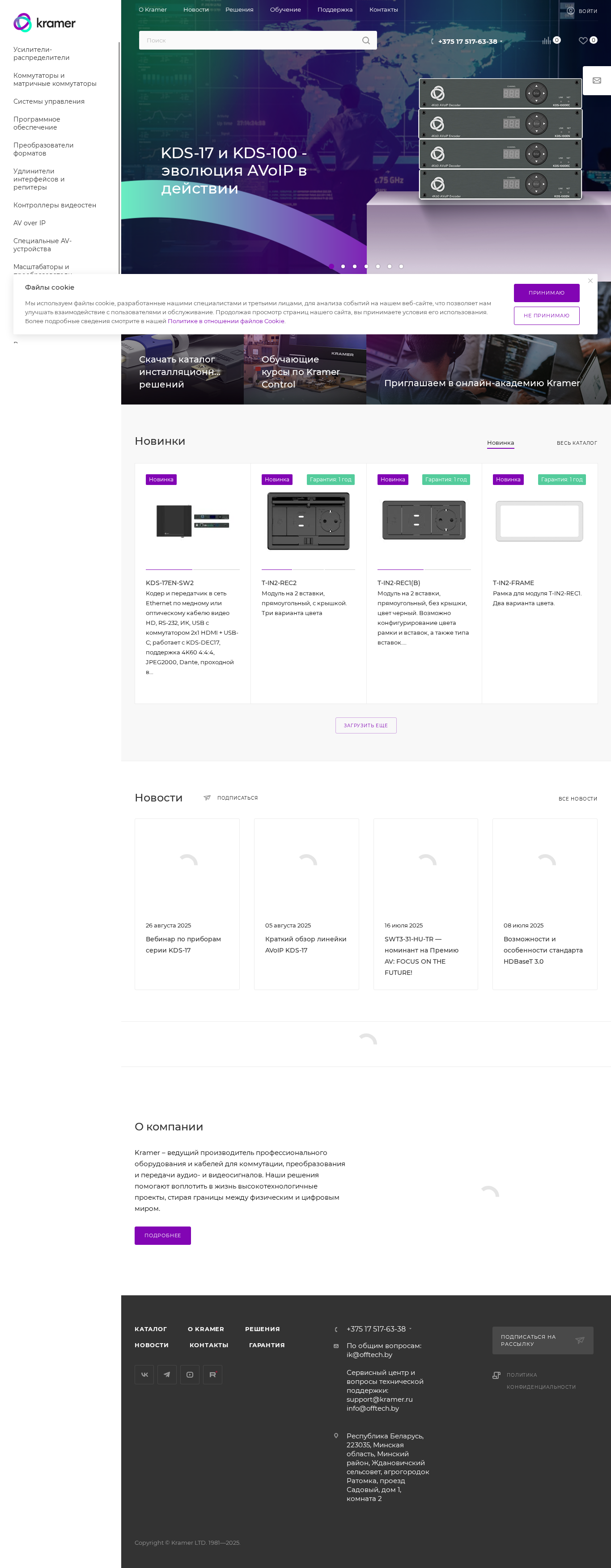This screenshot has height=1568, width=611.
Task: Open the KDS-17EN-SW2 product image
Action: (x=192, y=521)
